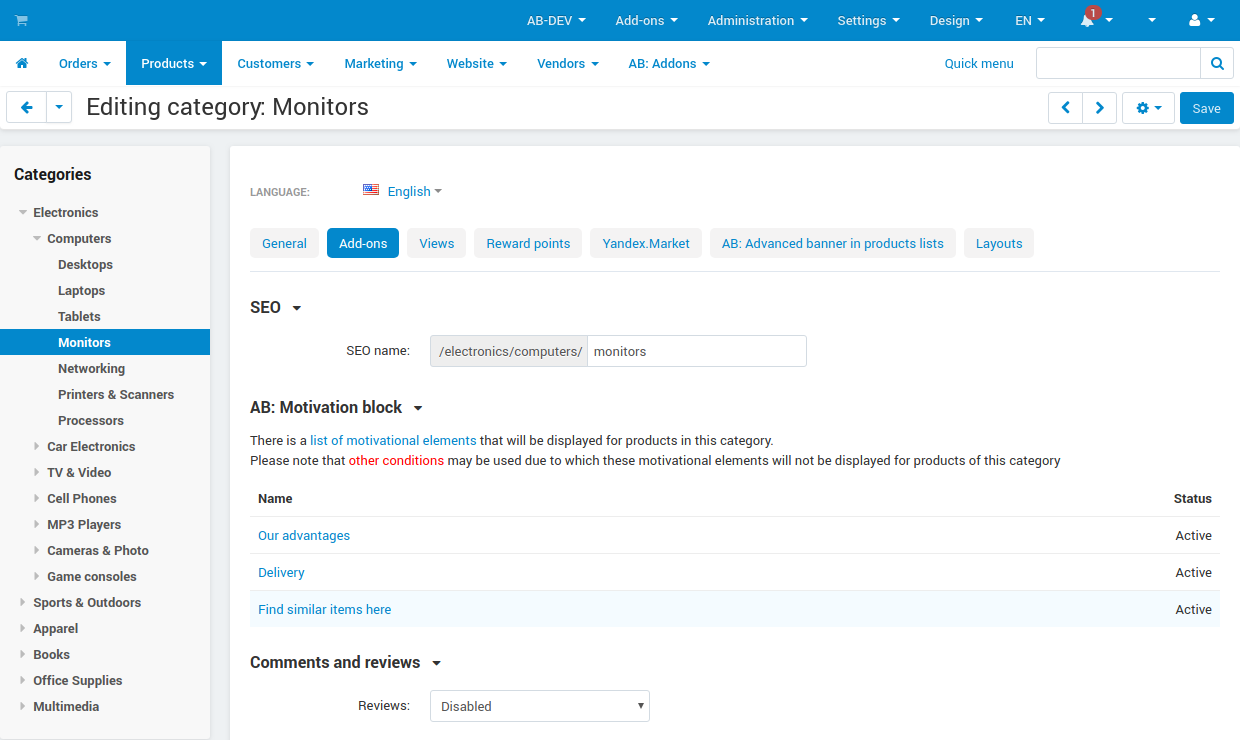
Task: Click the back arrow navigation button
Action: [26, 107]
